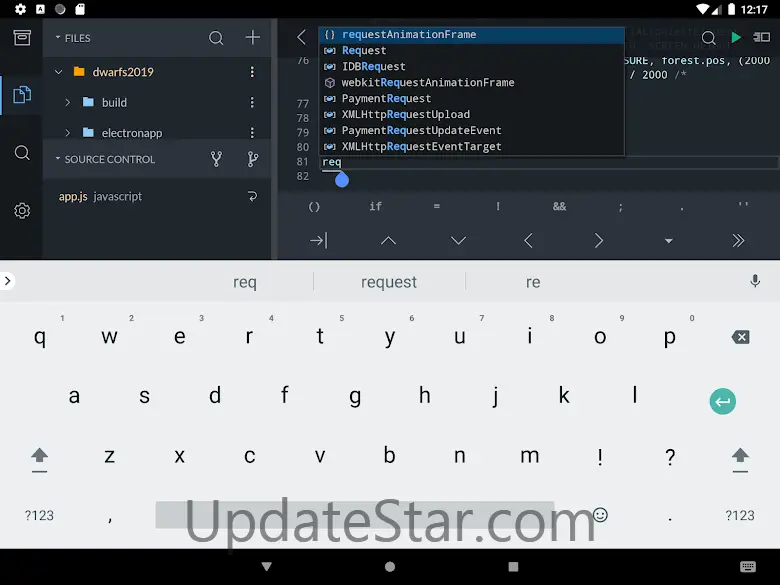Choose PaymentRequest suggestion
The image size is (780, 585).
click(x=472, y=98)
